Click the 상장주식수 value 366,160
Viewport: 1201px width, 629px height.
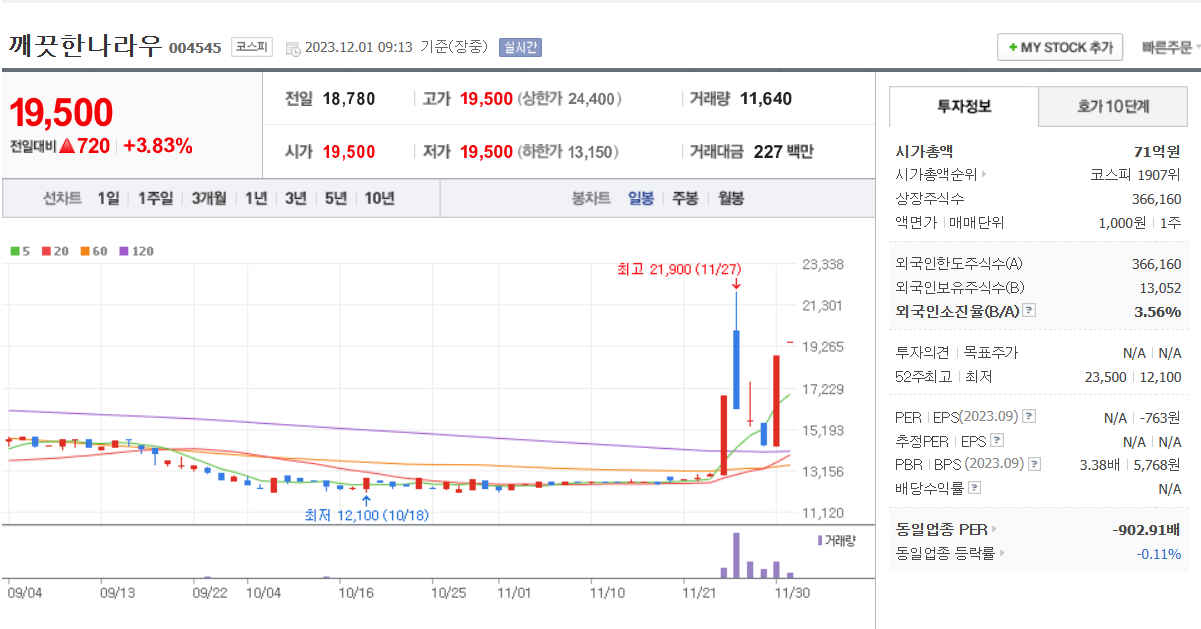coord(1156,199)
